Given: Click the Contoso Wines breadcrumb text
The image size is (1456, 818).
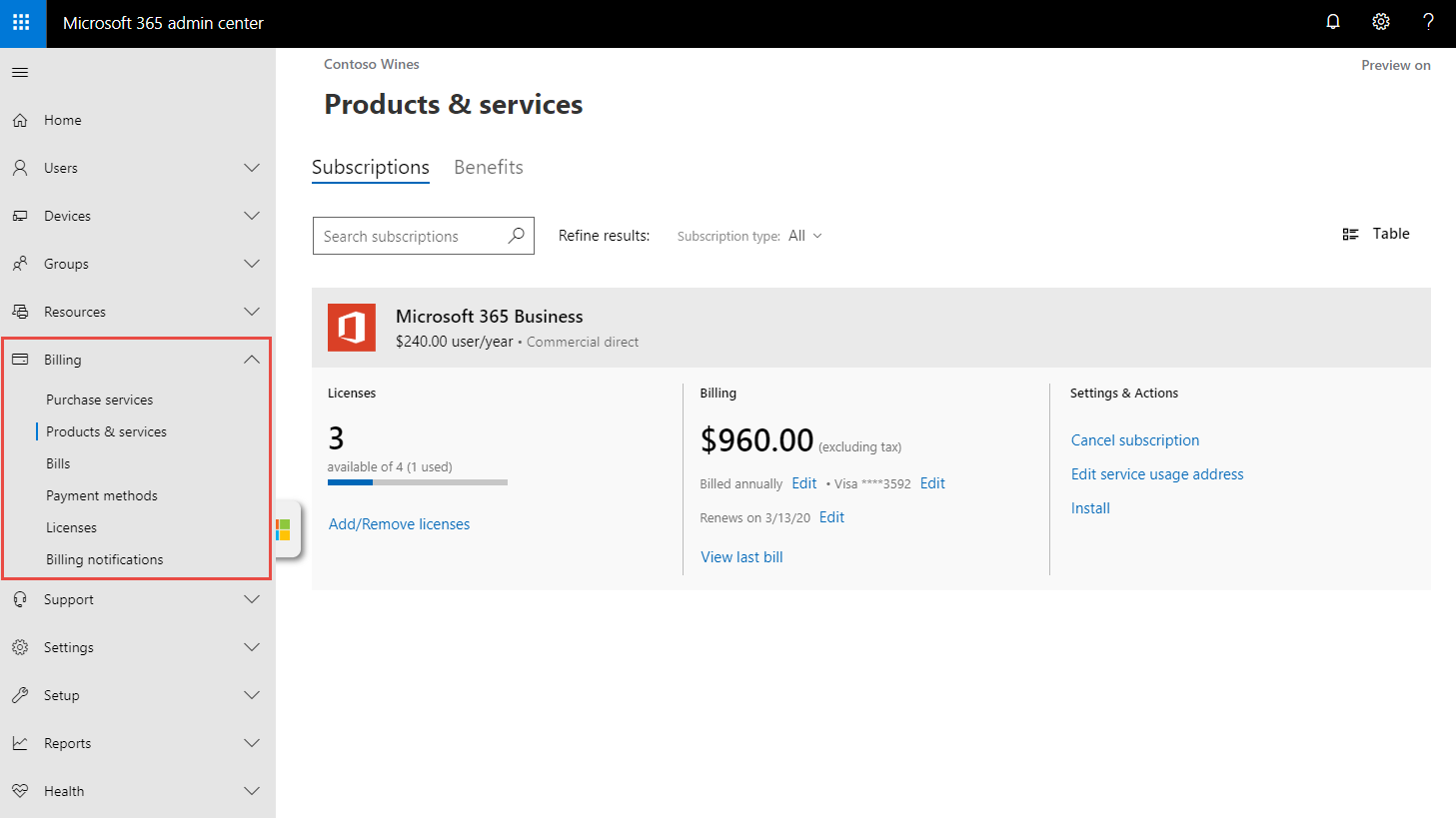Looking at the screenshot, I should point(372,64).
